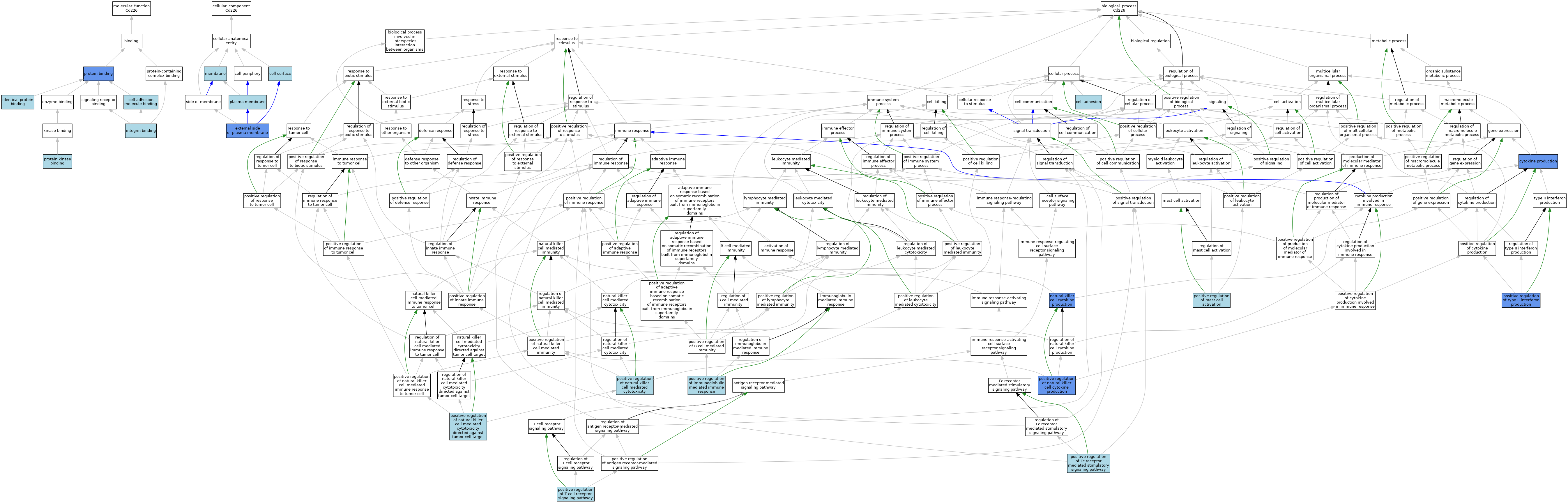Screen dimensions: 1568x503
Task: Select the 'leukocyte activation' node
Action: pos(1184,130)
